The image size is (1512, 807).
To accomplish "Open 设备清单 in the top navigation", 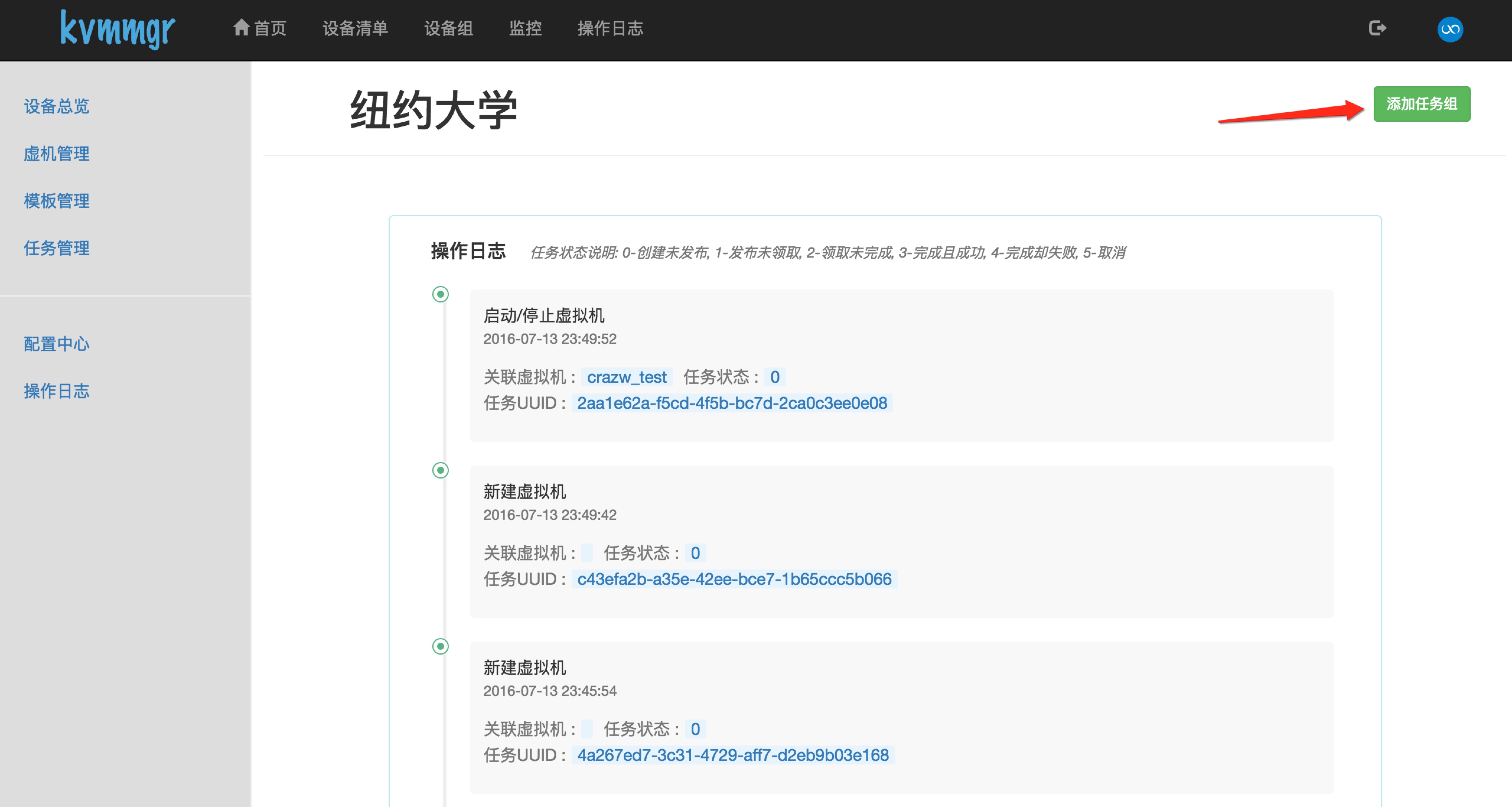I will (x=355, y=28).
